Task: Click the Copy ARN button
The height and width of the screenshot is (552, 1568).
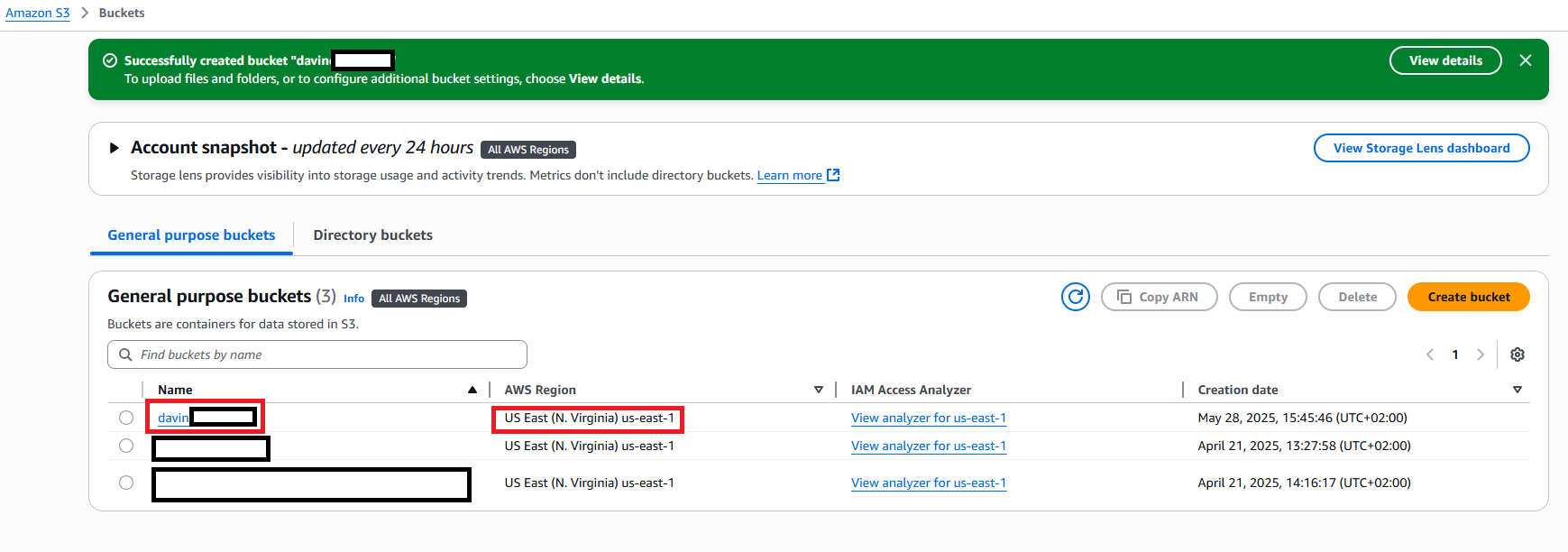Action: [x=1159, y=297]
